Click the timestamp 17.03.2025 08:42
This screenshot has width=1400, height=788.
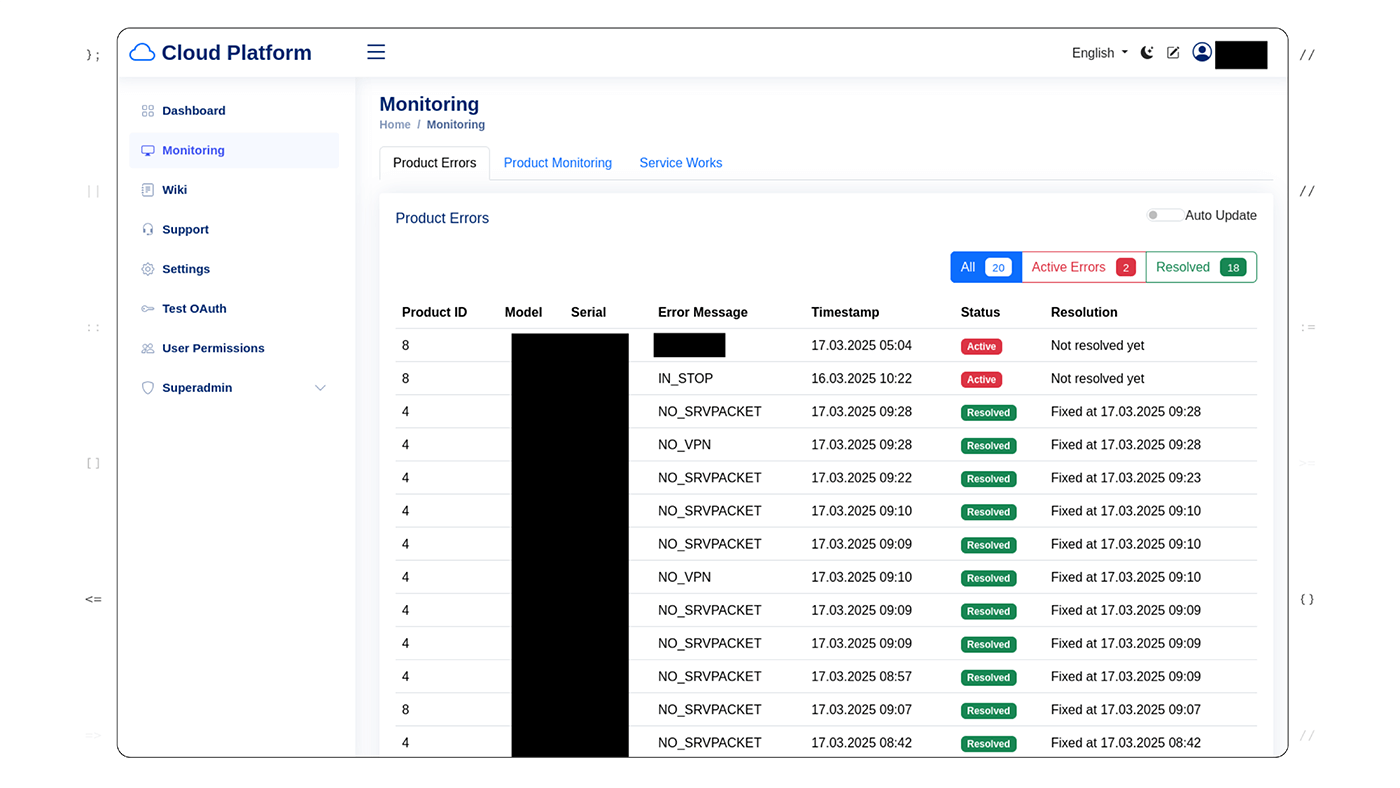[861, 743]
